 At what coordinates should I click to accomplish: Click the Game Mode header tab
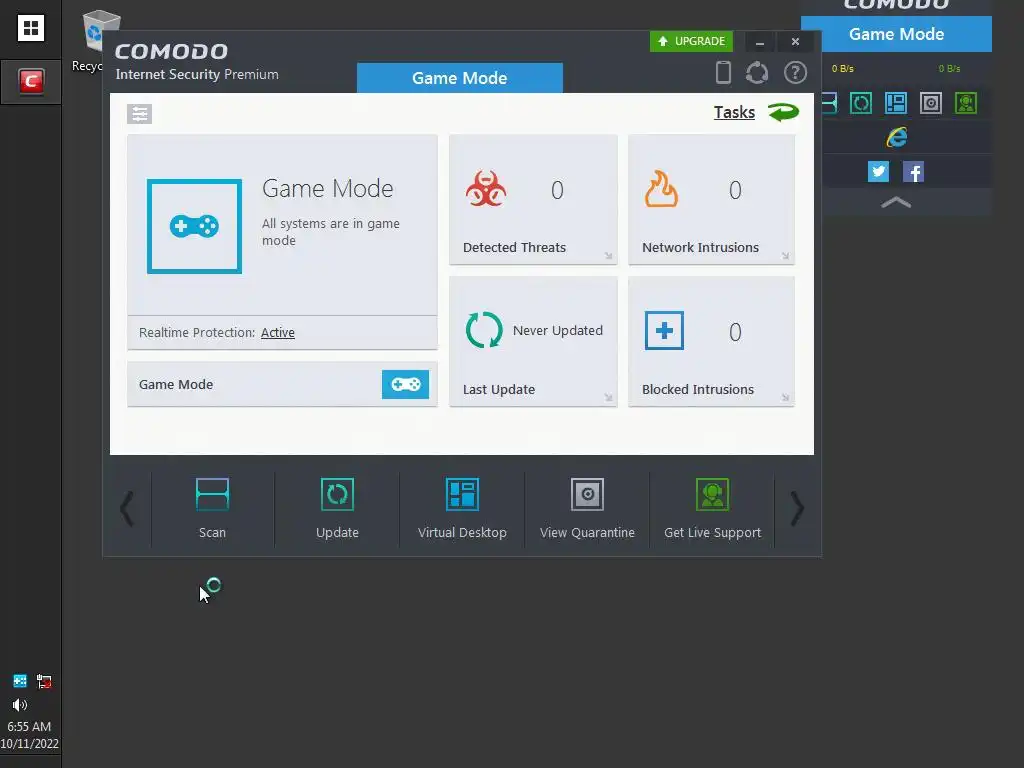coord(460,78)
